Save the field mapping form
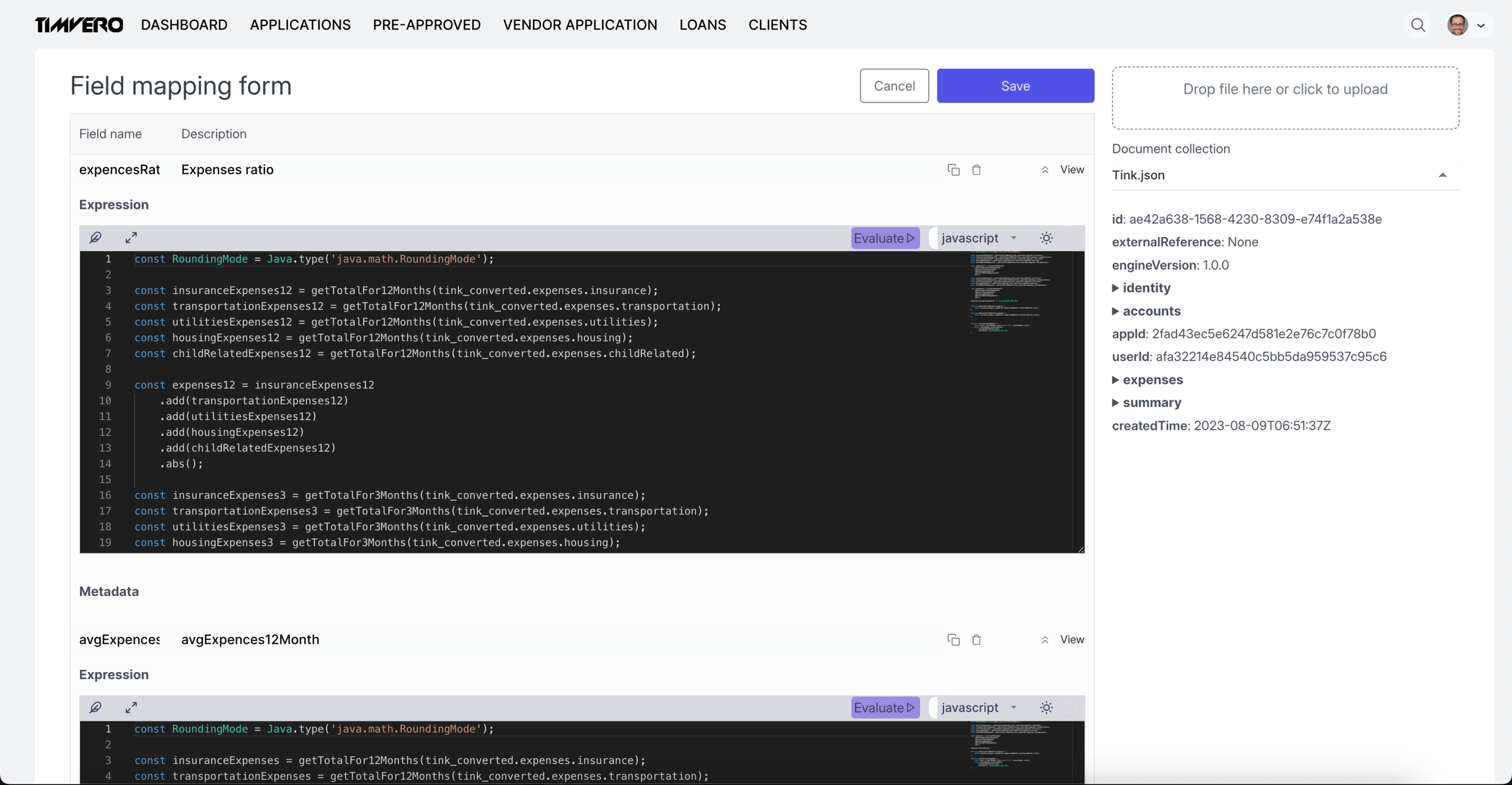Screen dimensions: 1512x785 coord(1015,86)
